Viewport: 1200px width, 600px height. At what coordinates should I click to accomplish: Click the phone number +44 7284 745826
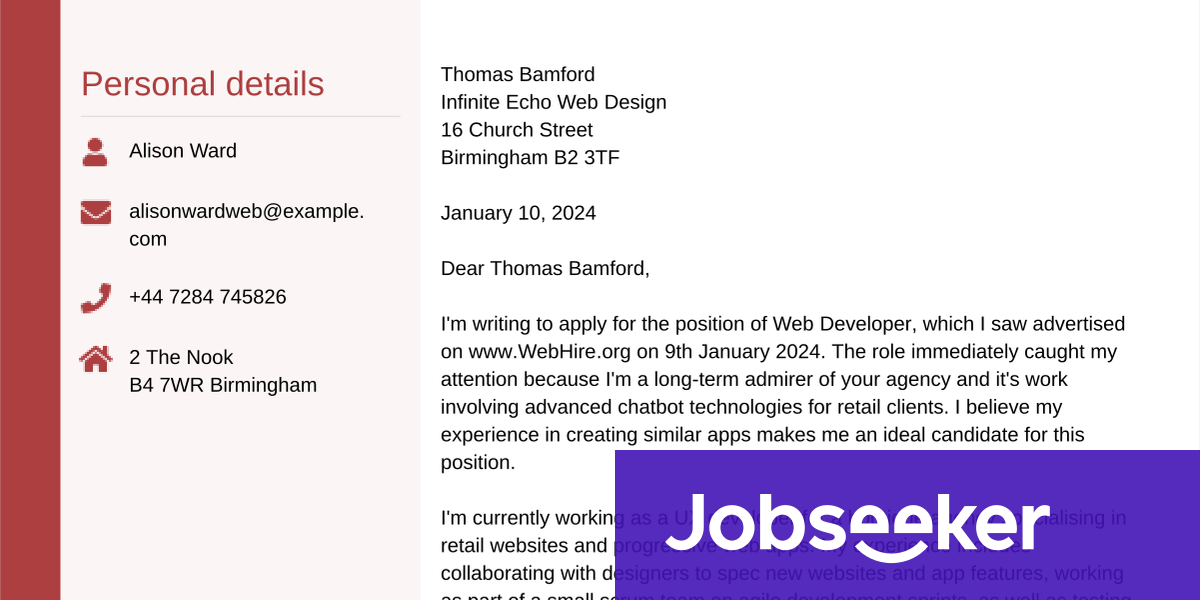(208, 297)
